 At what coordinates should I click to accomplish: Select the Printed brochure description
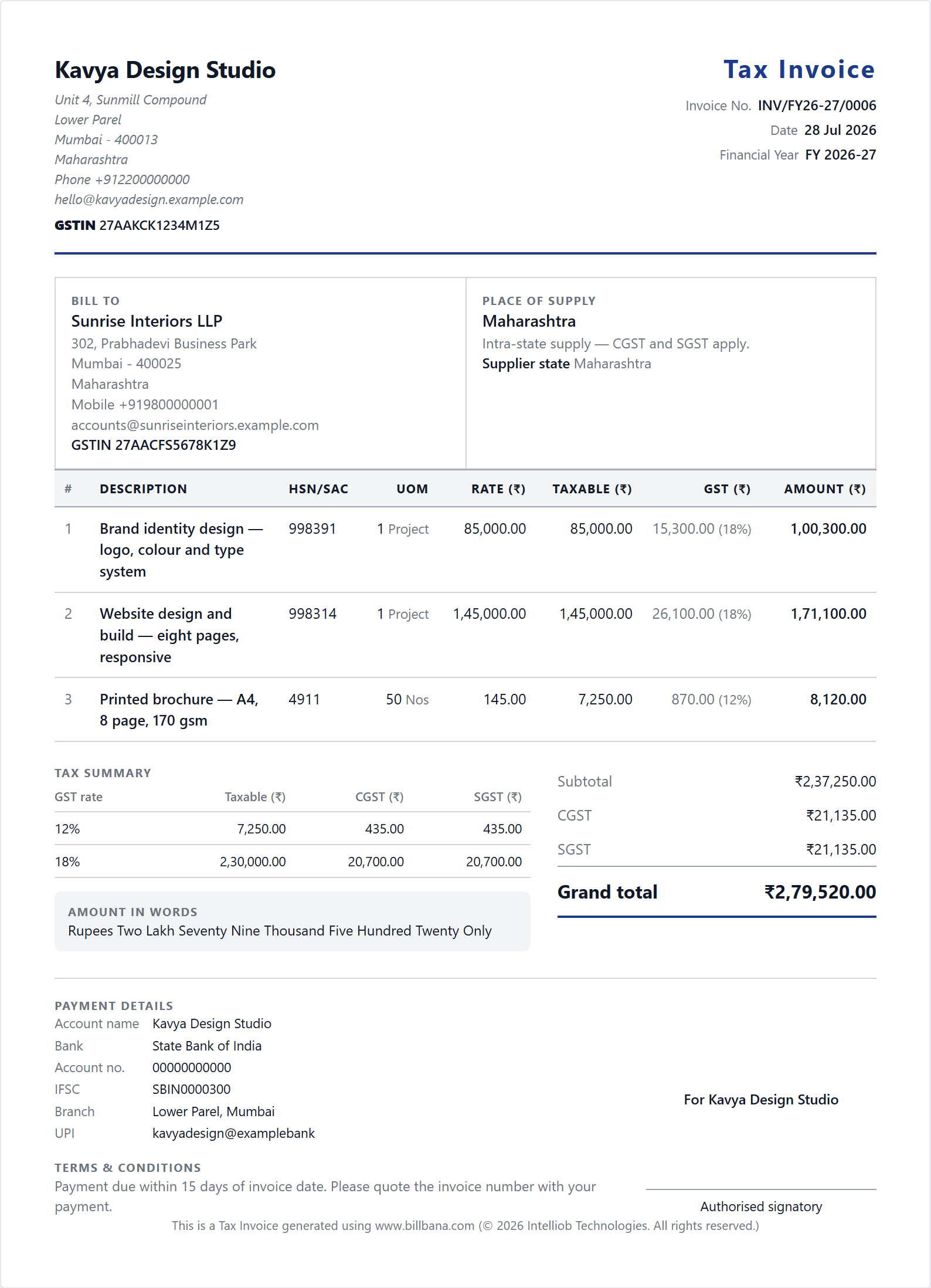pyautogui.click(x=179, y=710)
